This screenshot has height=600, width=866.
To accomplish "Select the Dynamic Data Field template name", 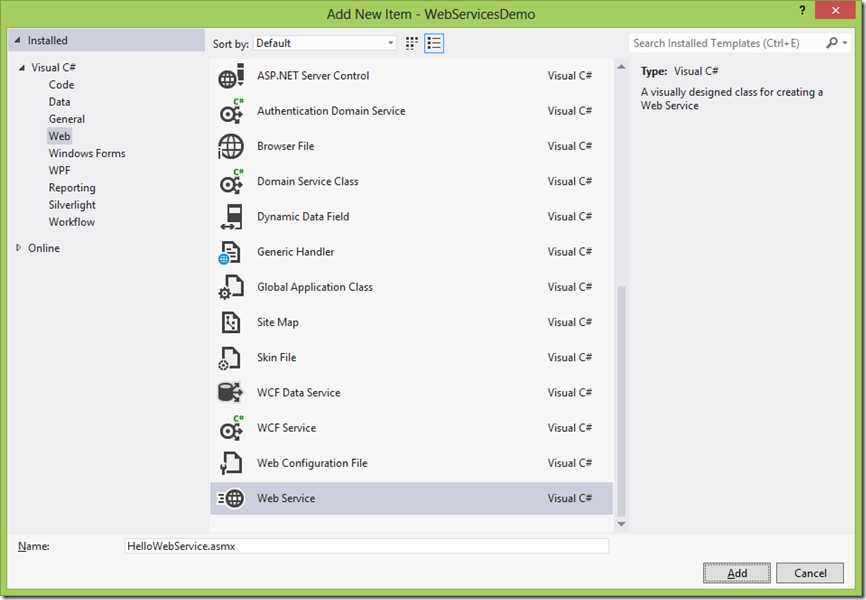I will 303,217.
